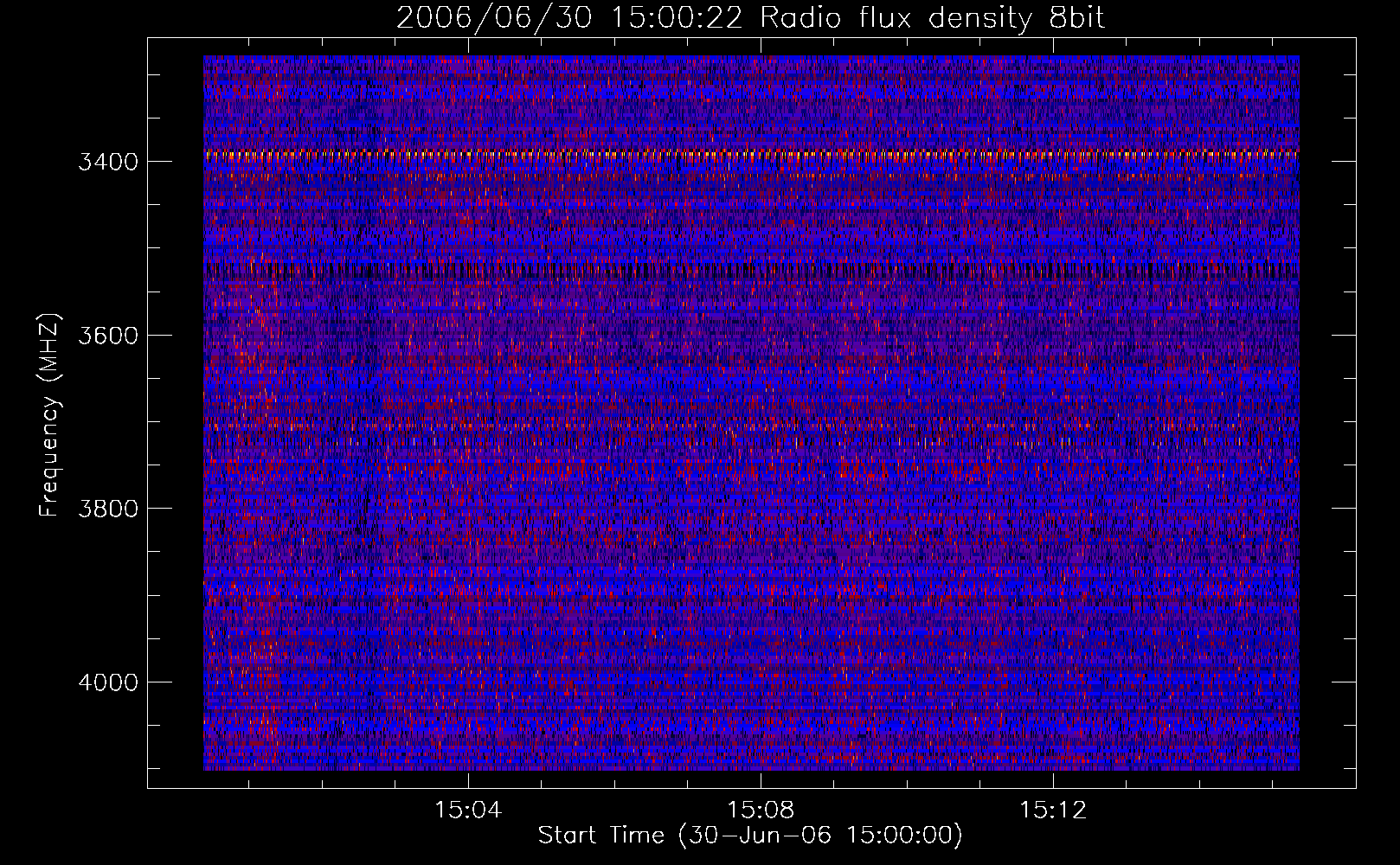The width and height of the screenshot is (1400, 865).
Task: Click the 15:08 time axis label
Action: point(761,811)
